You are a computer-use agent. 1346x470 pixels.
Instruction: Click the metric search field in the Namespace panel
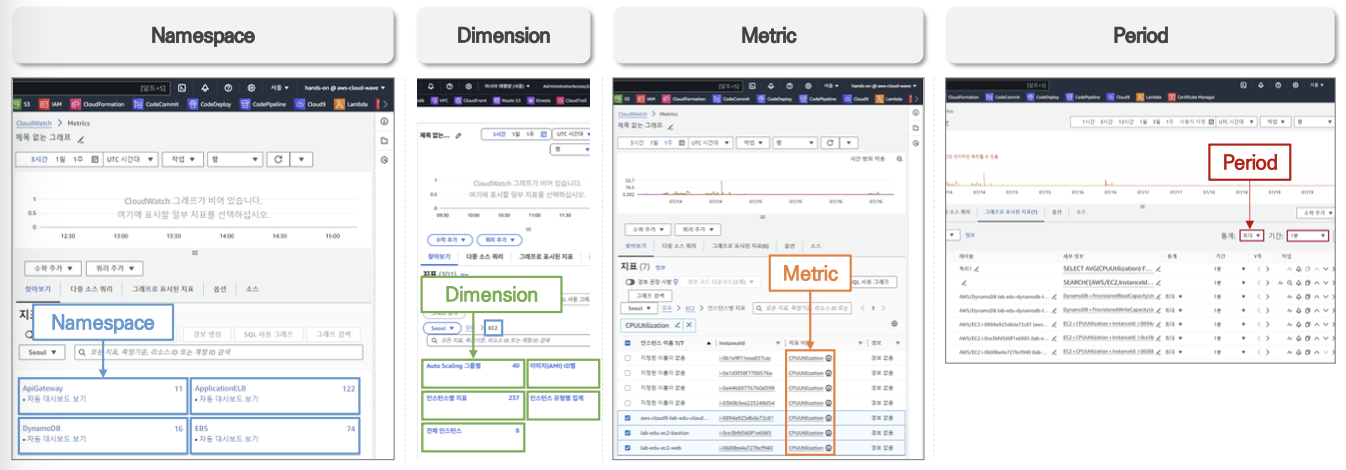229,353
